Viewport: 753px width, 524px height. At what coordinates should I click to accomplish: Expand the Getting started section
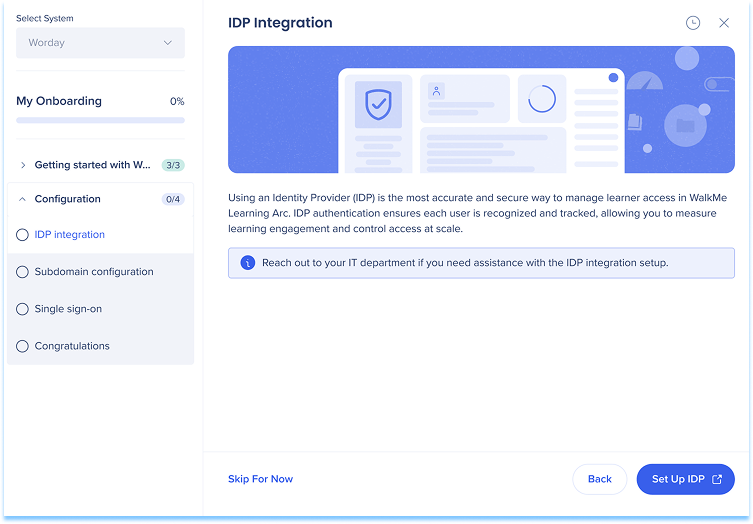pyautogui.click(x=23, y=165)
